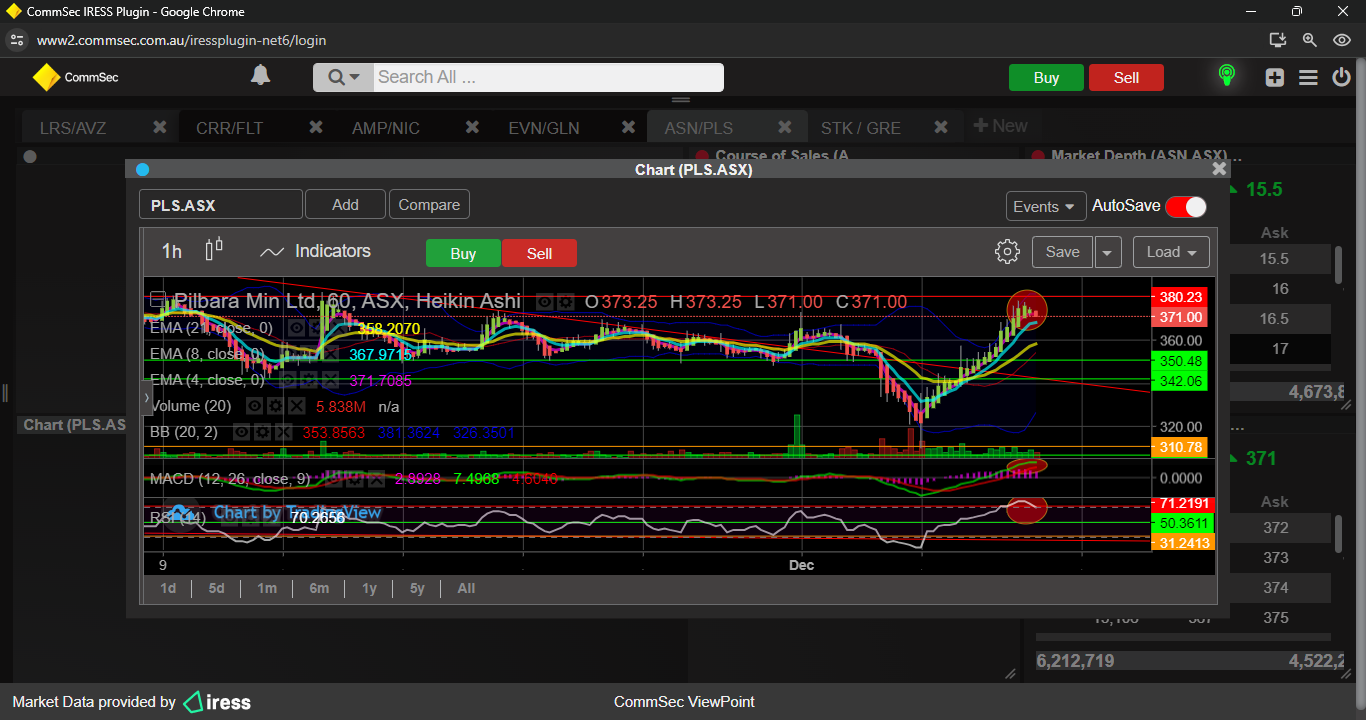Select the 6m time range
The image size is (1366, 720).
coord(319,588)
